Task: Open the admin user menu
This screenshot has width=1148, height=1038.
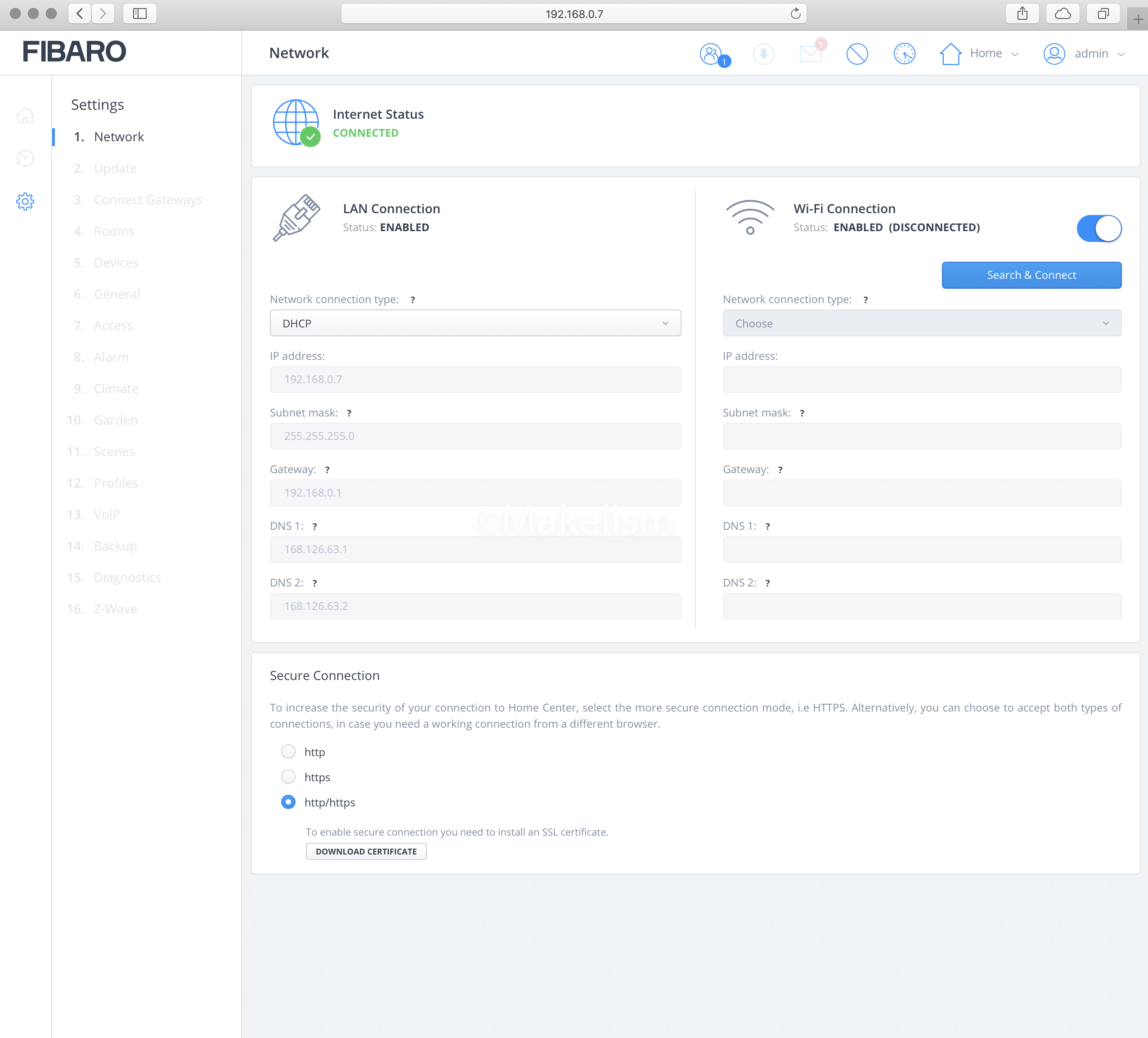Action: click(1084, 54)
